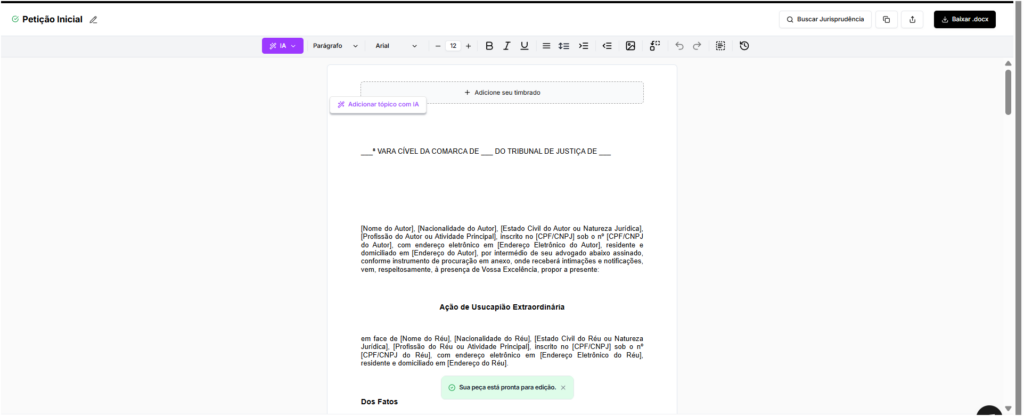1024x416 pixels.
Task: Click the font size field showing 12
Action: (x=453, y=46)
